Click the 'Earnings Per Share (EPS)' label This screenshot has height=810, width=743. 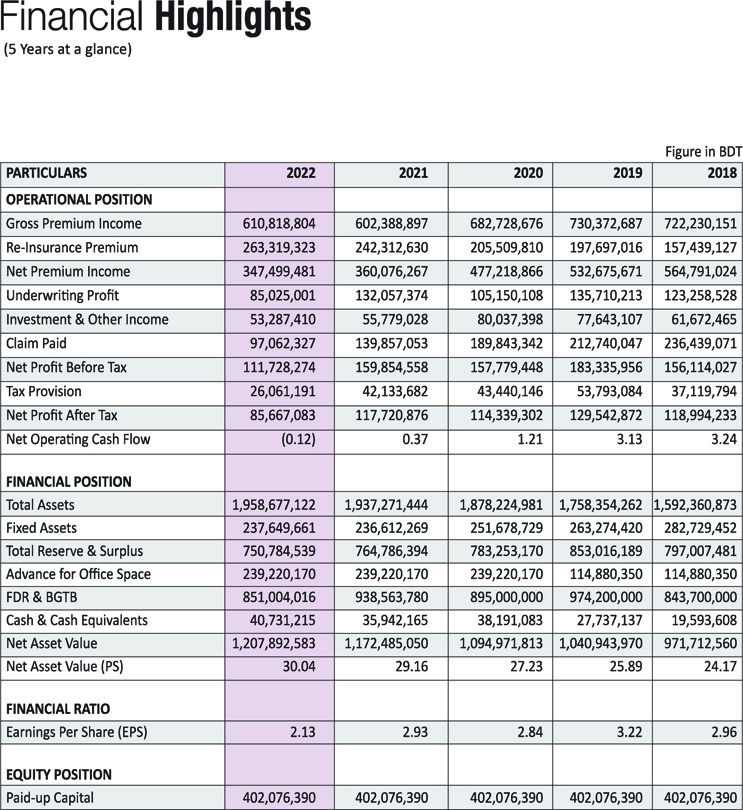click(x=76, y=733)
